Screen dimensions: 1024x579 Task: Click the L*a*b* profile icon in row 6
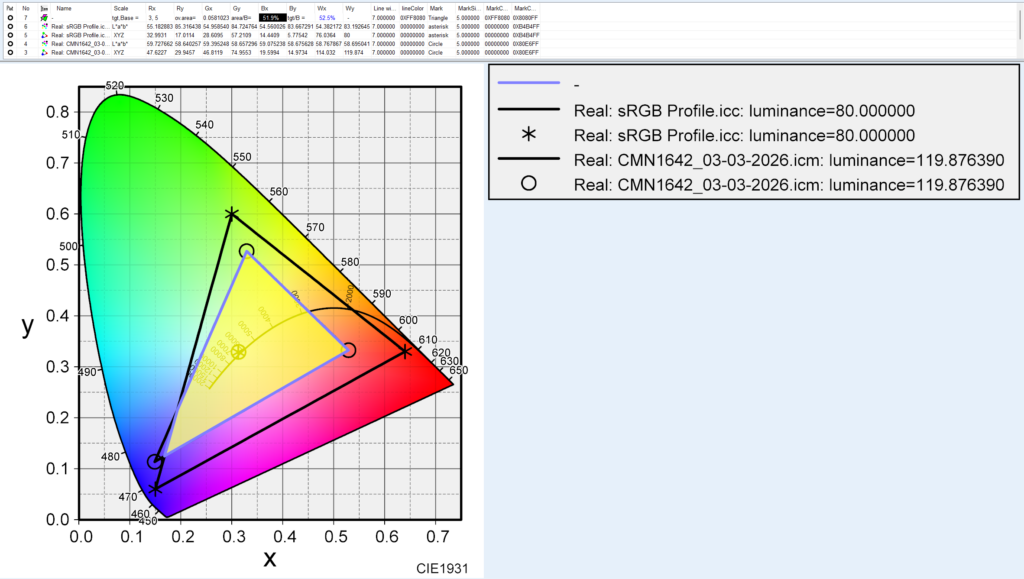pos(44,26)
